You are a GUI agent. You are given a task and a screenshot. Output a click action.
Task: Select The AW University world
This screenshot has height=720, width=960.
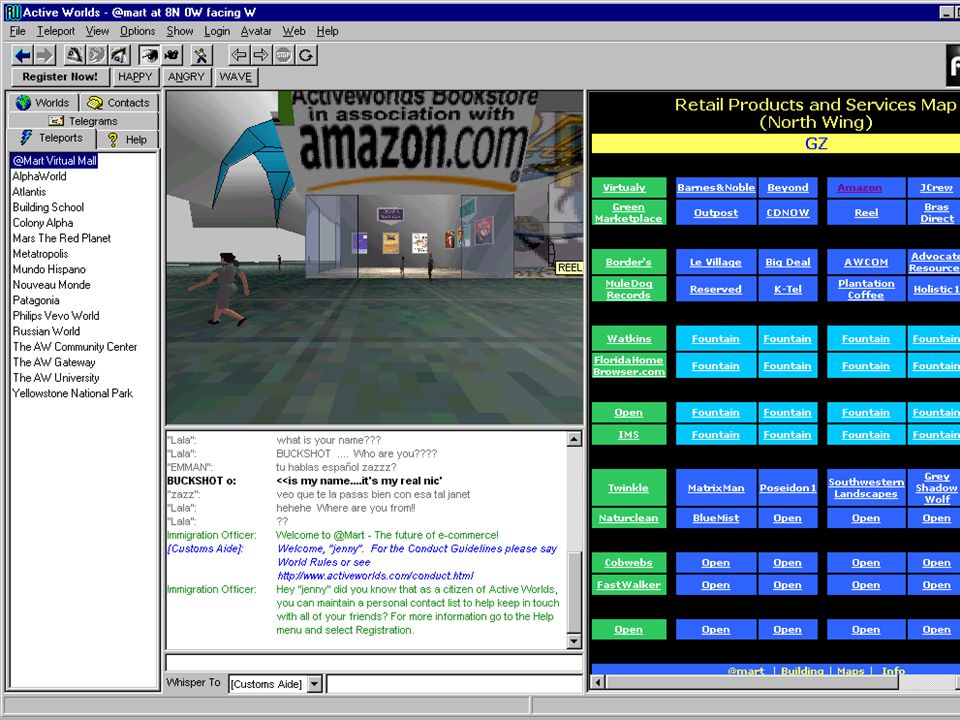pyautogui.click(x=56, y=378)
